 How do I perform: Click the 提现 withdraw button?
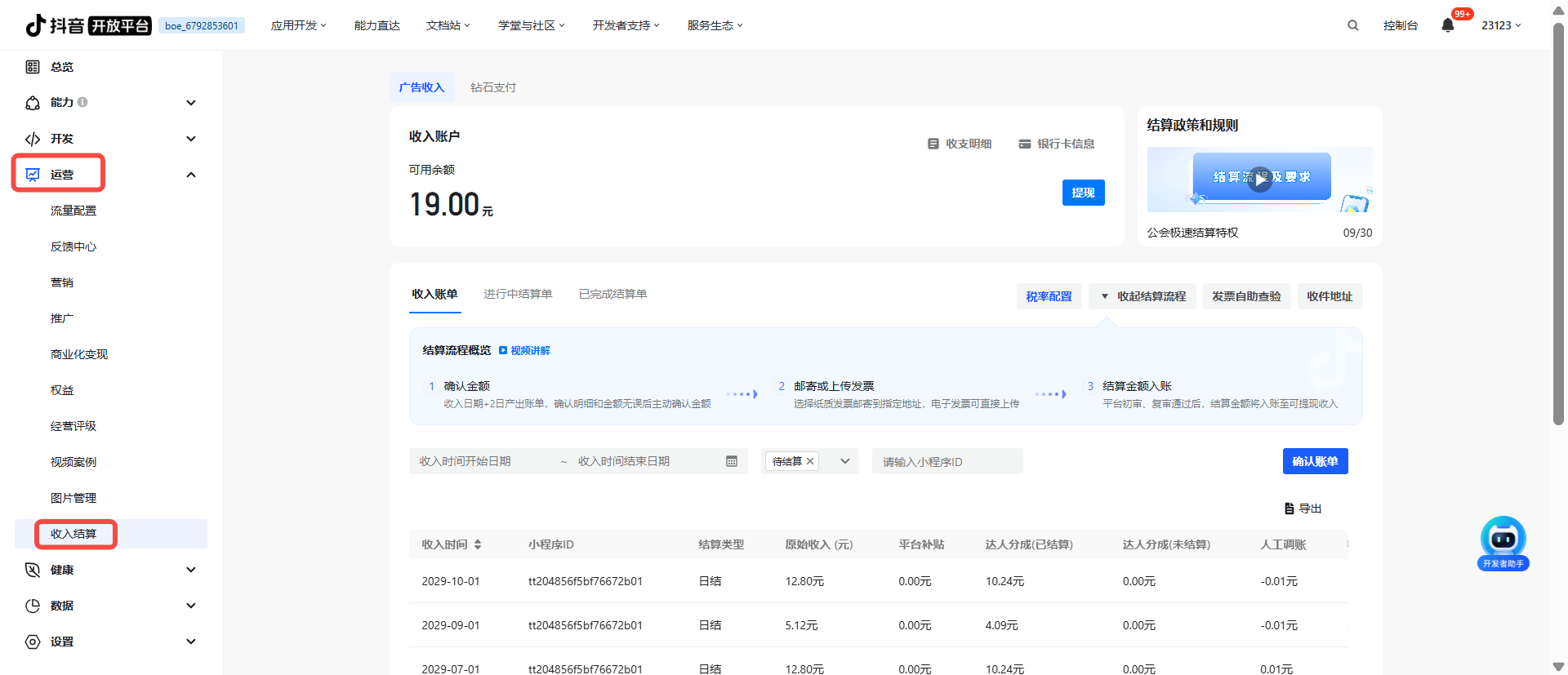click(x=1083, y=193)
